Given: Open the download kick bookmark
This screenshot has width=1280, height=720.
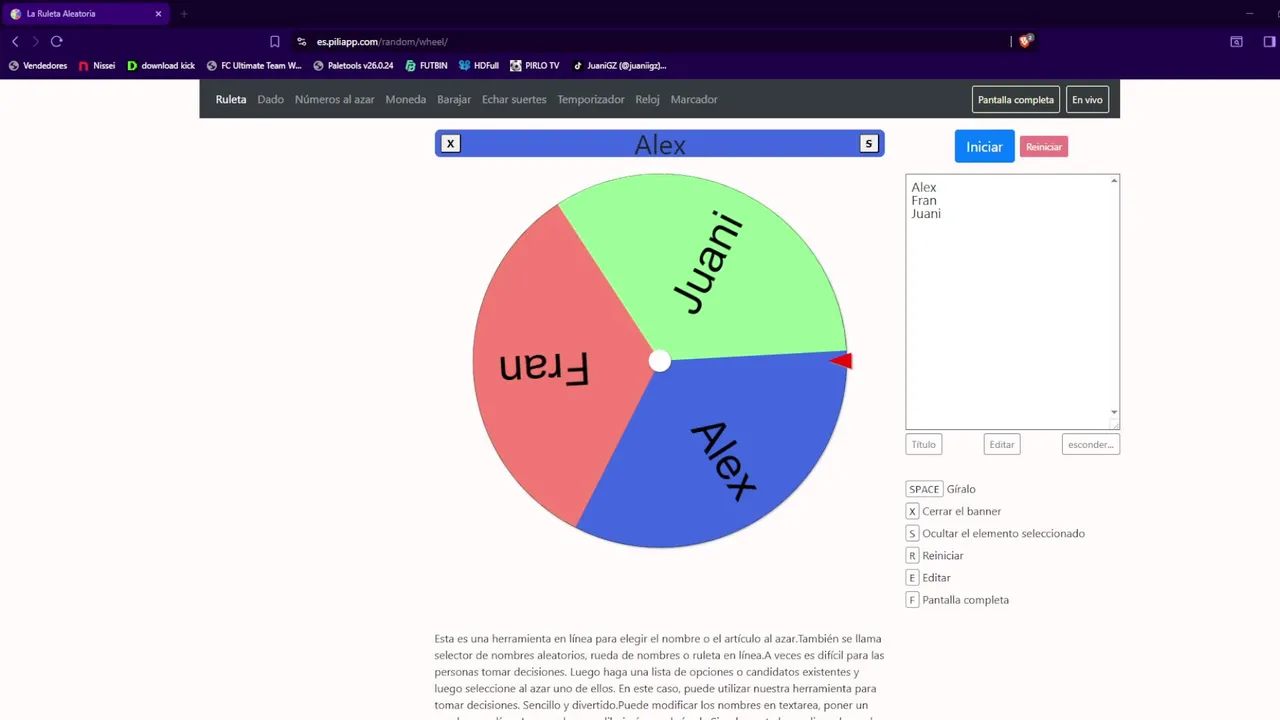Looking at the screenshot, I should tap(161, 66).
